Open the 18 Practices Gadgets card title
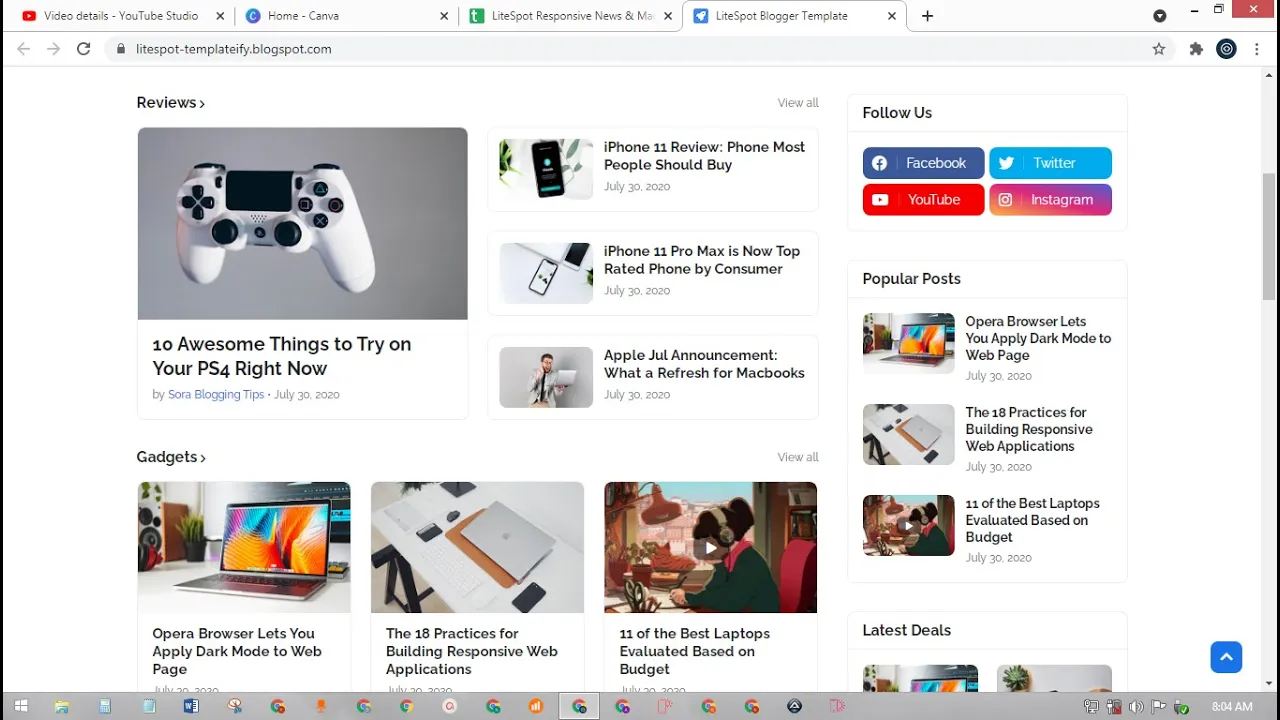Image resolution: width=1280 pixels, height=720 pixels. pos(472,651)
